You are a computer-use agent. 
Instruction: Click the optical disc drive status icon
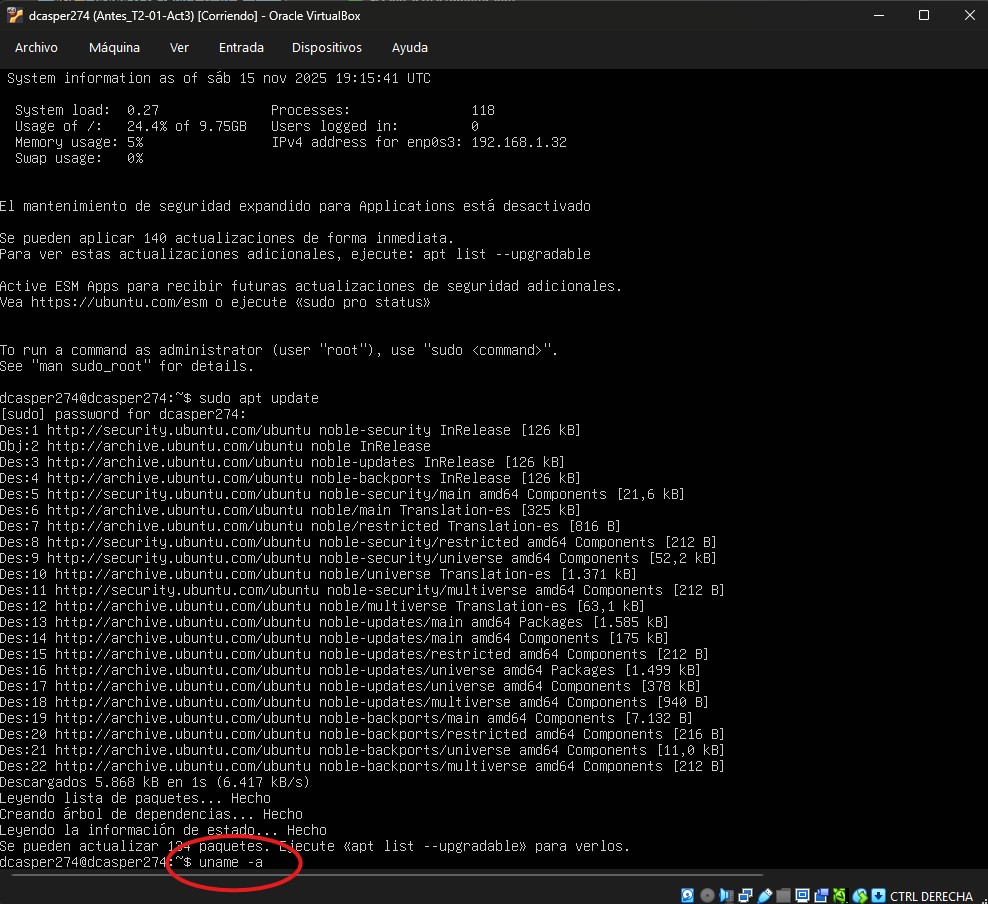tap(707, 895)
